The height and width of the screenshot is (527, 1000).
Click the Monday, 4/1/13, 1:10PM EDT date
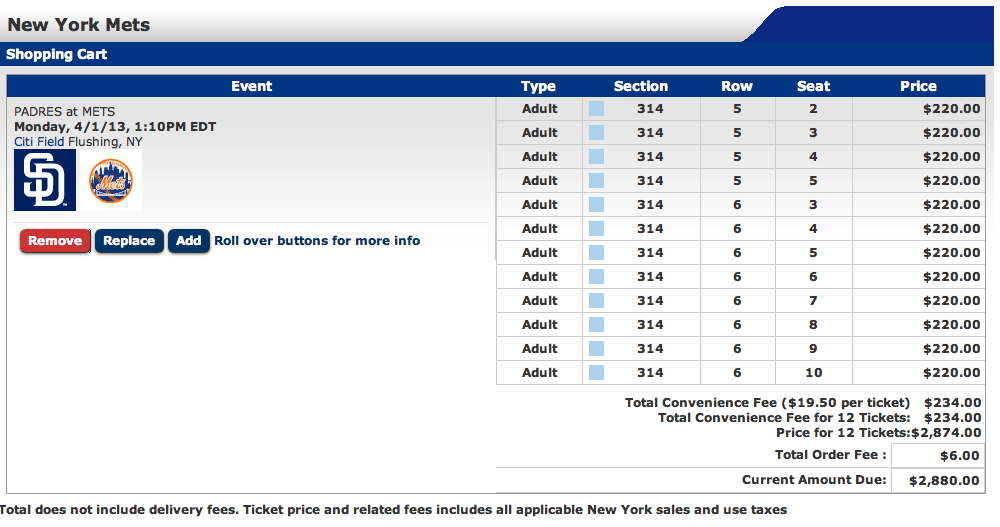click(x=115, y=126)
